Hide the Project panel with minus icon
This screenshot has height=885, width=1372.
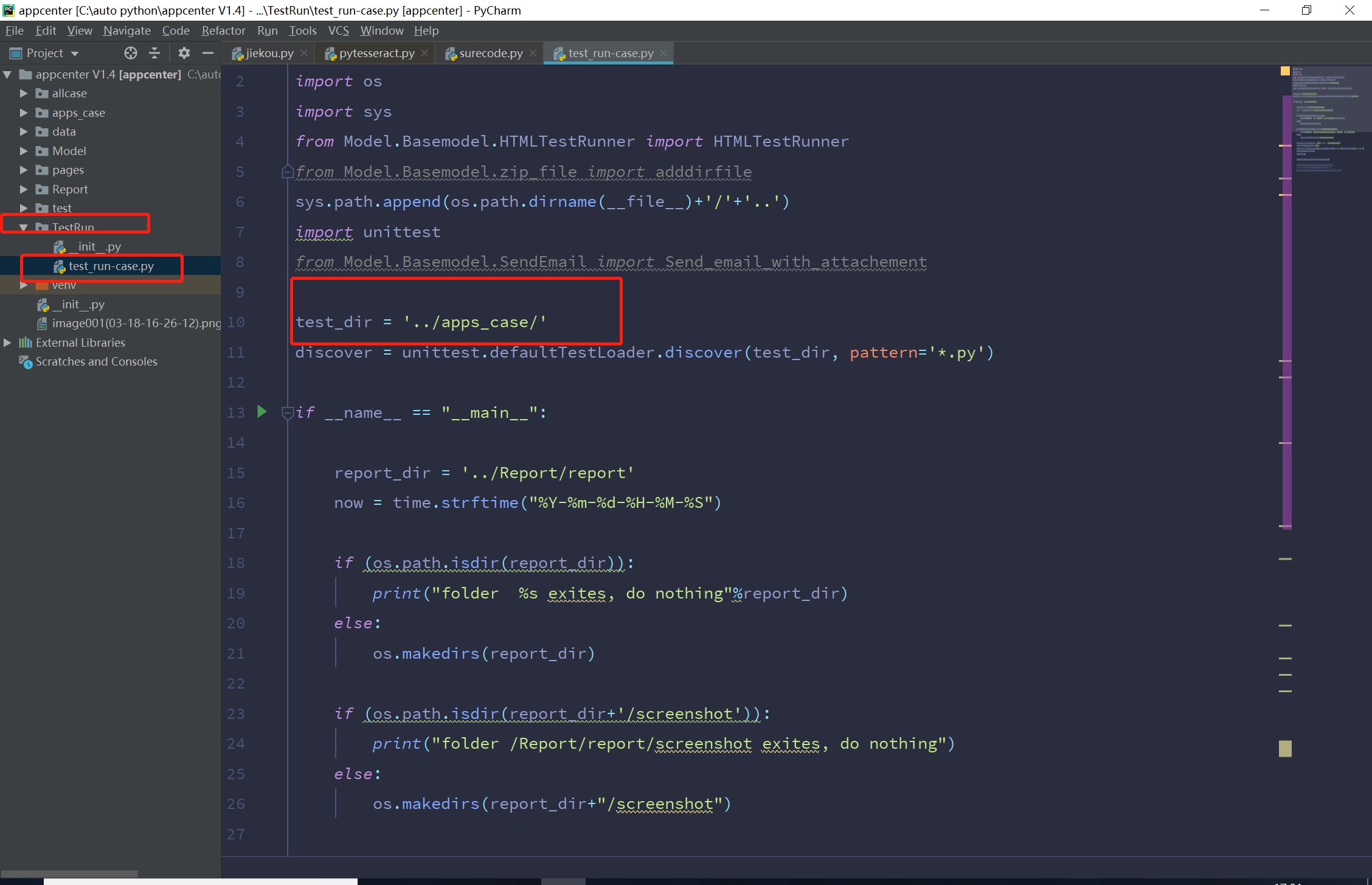tap(208, 53)
